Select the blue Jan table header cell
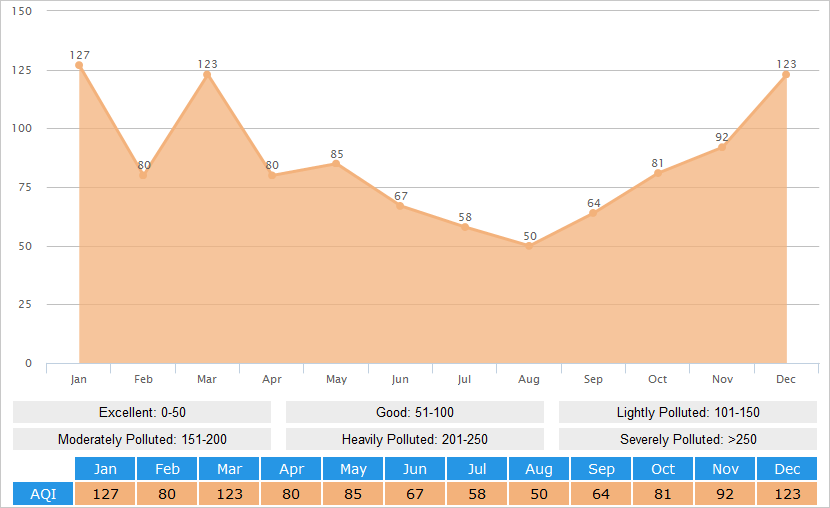Screen dimensions: 830x508 [x=105, y=469]
